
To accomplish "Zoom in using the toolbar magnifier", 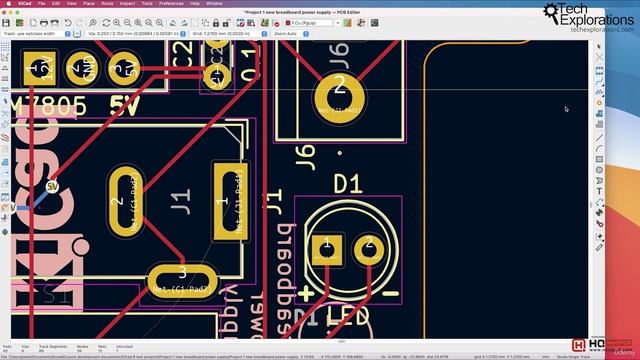I will tap(117, 23).
